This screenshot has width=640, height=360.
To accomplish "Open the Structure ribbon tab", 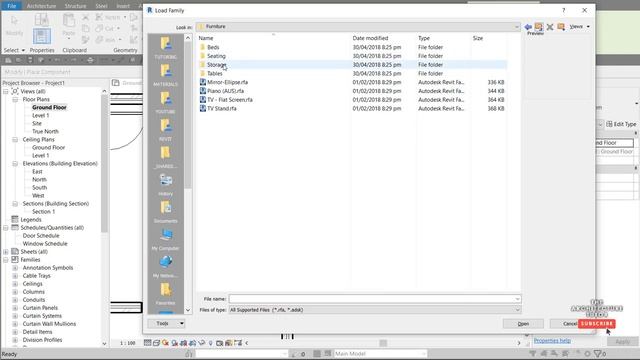I will pos(76,6).
